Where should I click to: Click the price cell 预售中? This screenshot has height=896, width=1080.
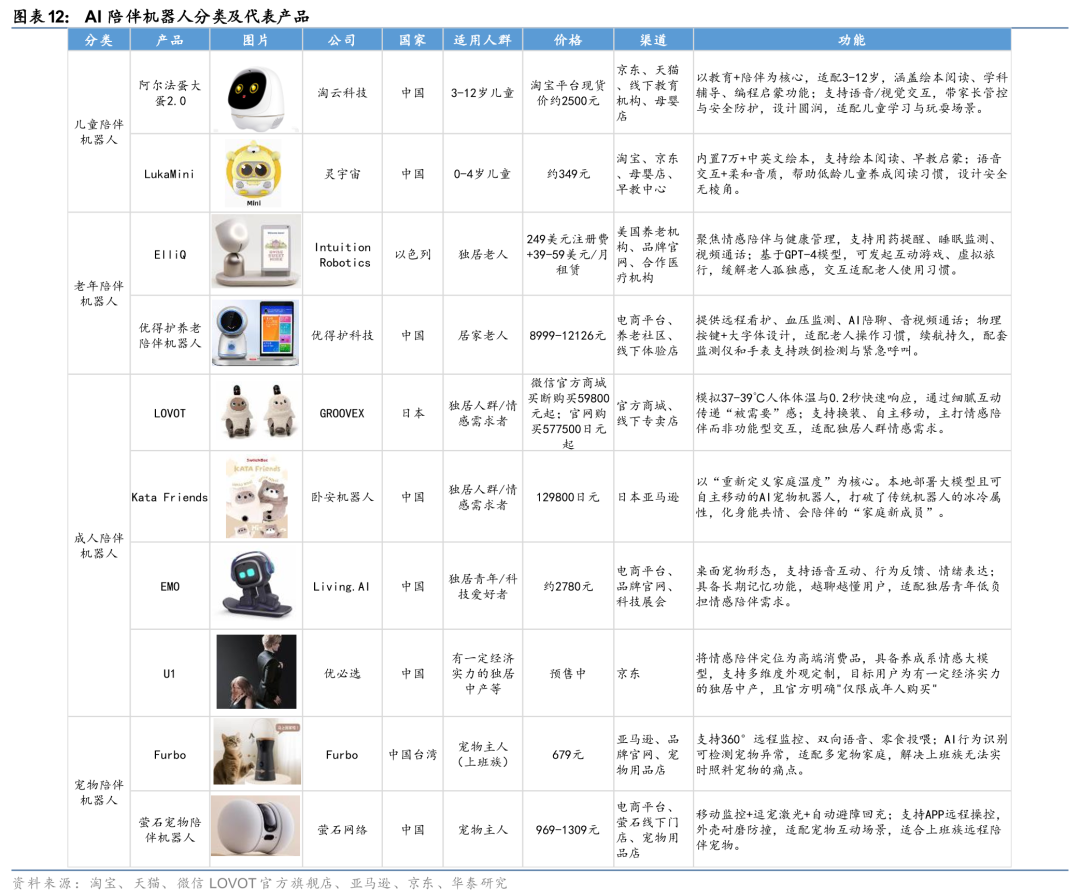point(568,674)
